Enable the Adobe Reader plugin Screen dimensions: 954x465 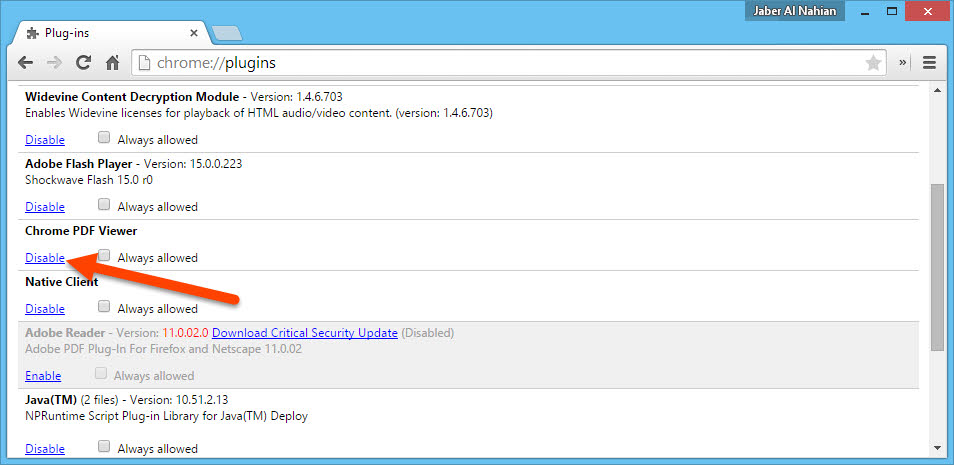tap(43, 376)
